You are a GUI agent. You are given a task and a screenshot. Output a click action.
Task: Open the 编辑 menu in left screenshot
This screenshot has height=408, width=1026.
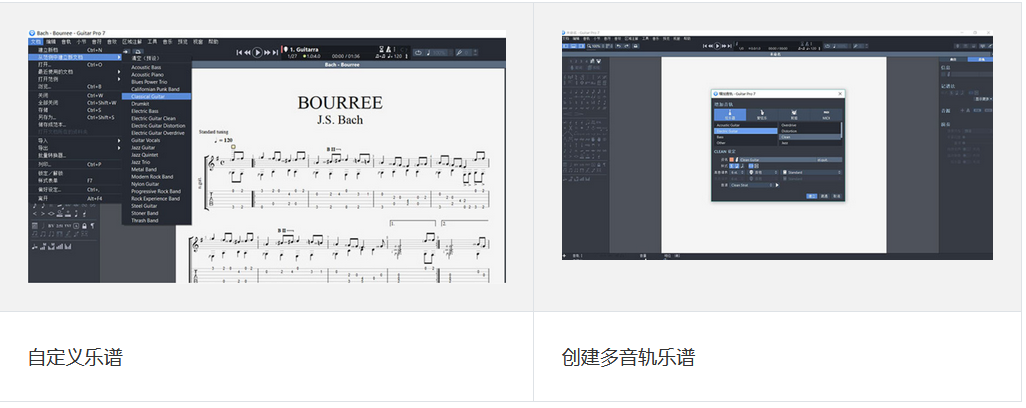51,42
